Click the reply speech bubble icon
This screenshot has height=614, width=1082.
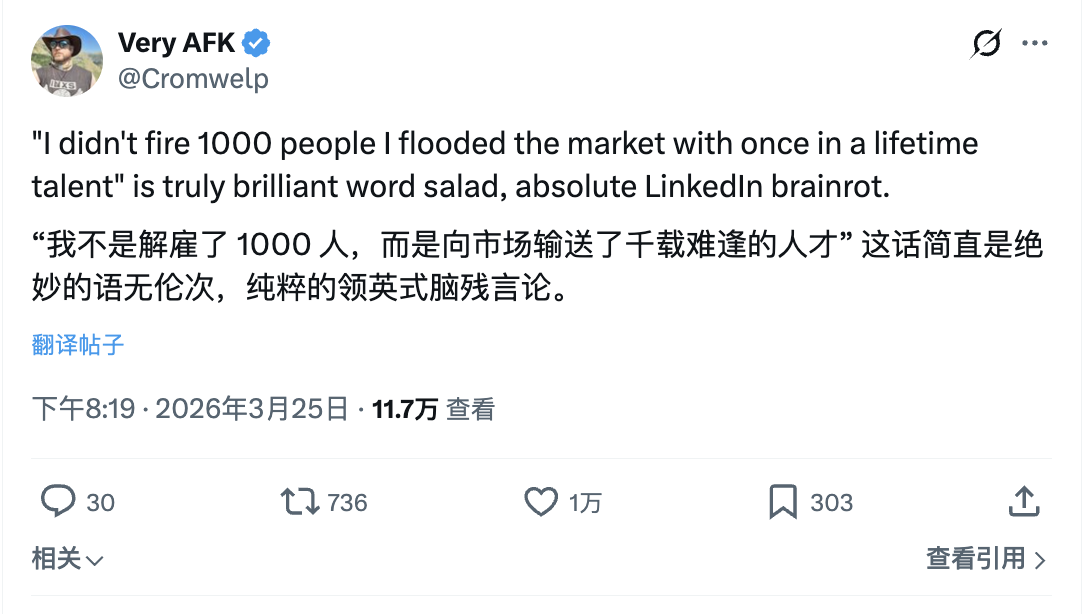(x=58, y=501)
